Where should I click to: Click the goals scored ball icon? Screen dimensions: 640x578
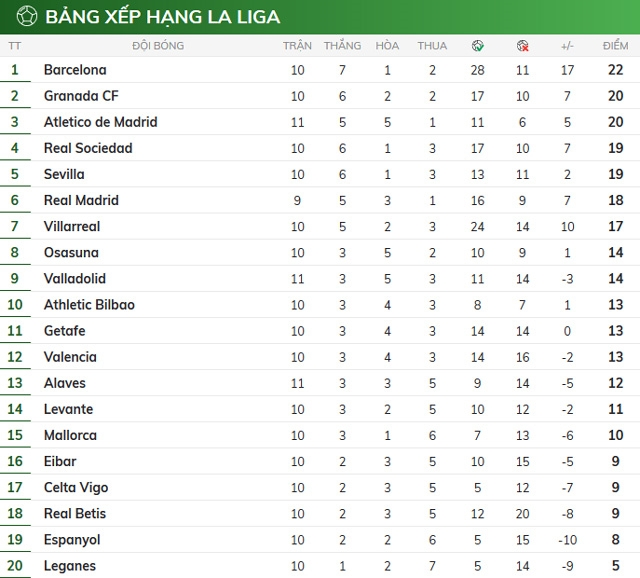pos(477,46)
